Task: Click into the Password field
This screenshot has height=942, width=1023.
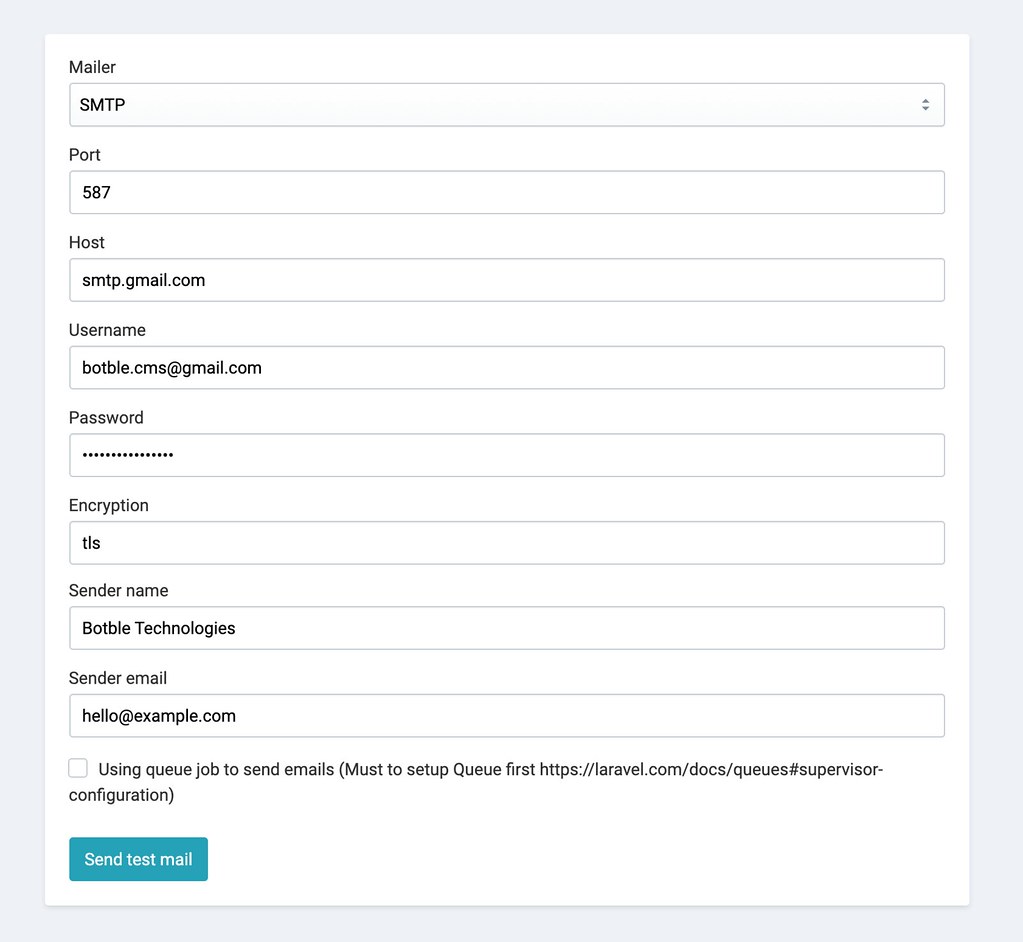Action: (506, 455)
